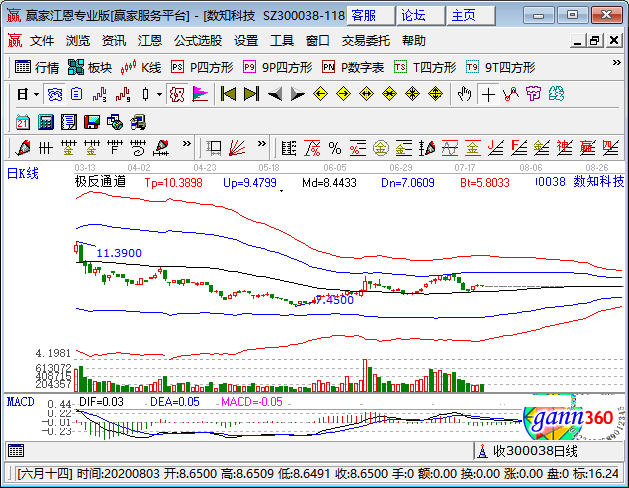Expand the top toolbar overflow chevron

(617, 63)
